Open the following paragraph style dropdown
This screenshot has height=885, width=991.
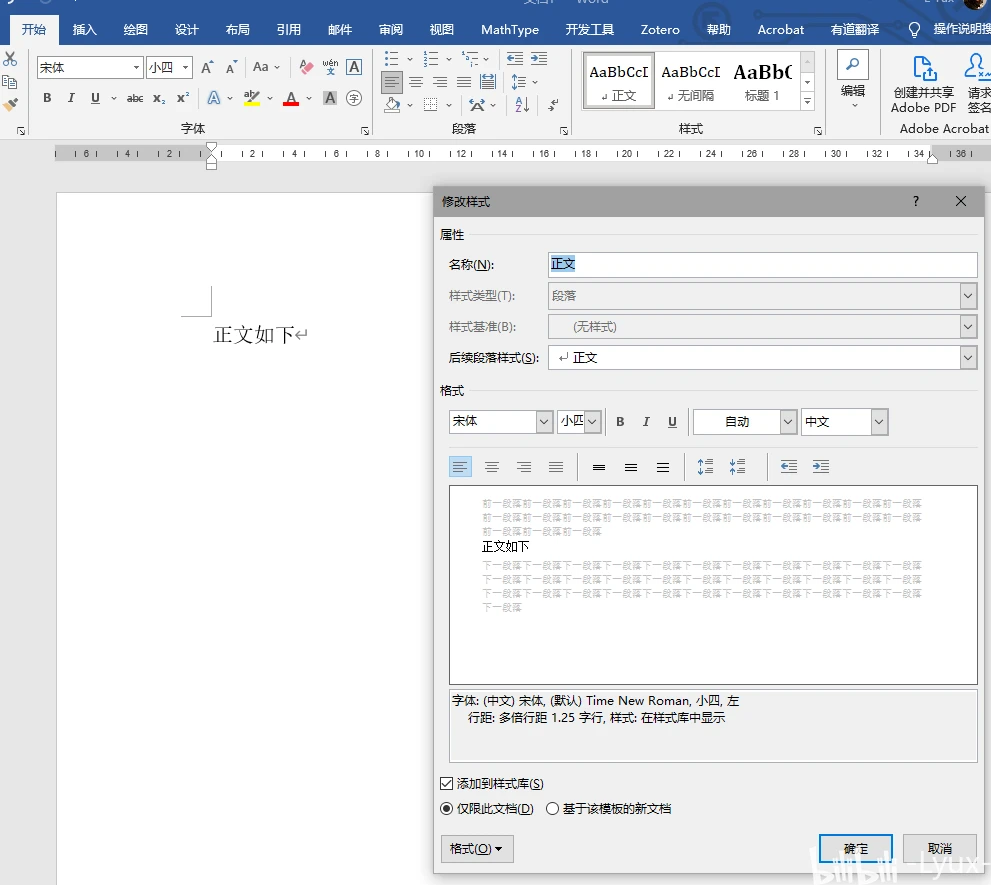tap(968, 357)
